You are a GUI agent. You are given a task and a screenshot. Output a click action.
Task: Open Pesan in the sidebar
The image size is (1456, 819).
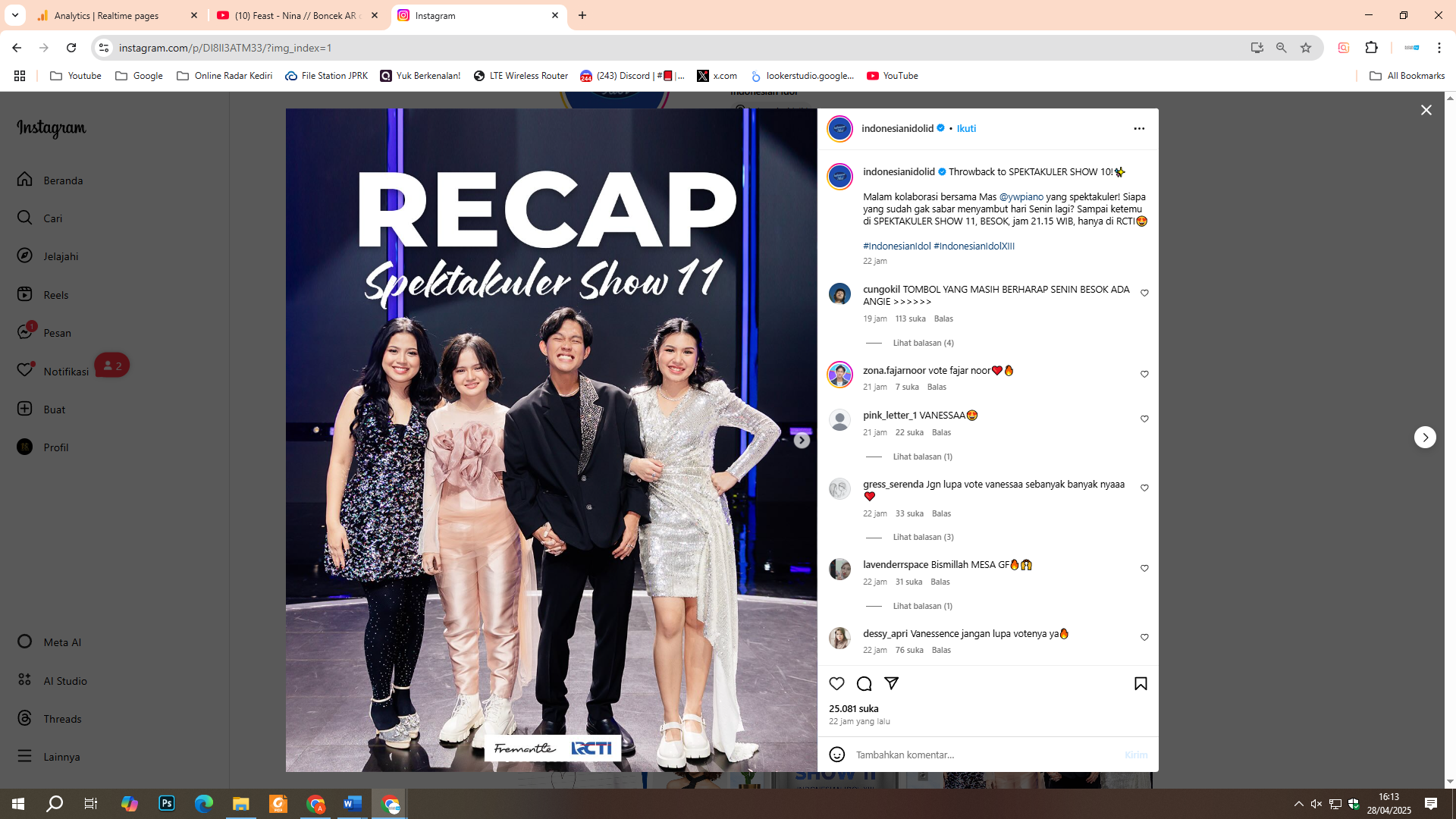pyautogui.click(x=56, y=332)
